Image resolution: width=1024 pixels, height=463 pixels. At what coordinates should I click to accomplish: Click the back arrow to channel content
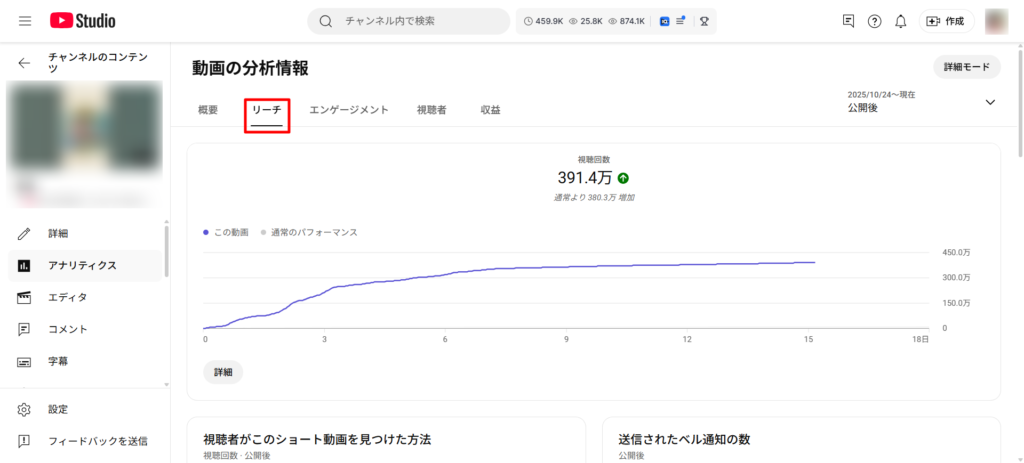click(x=25, y=63)
